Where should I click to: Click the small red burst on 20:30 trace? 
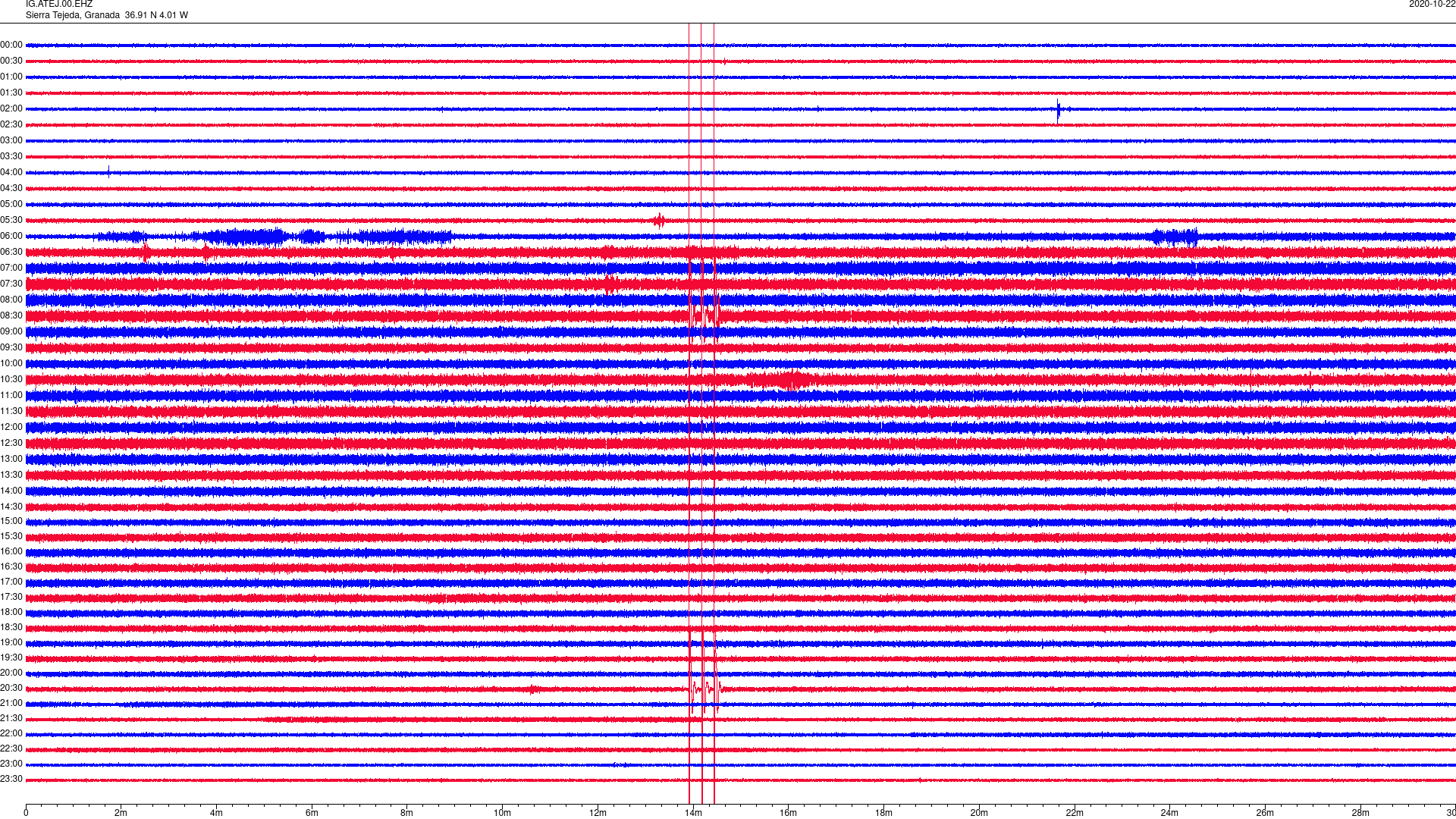click(533, 689)
